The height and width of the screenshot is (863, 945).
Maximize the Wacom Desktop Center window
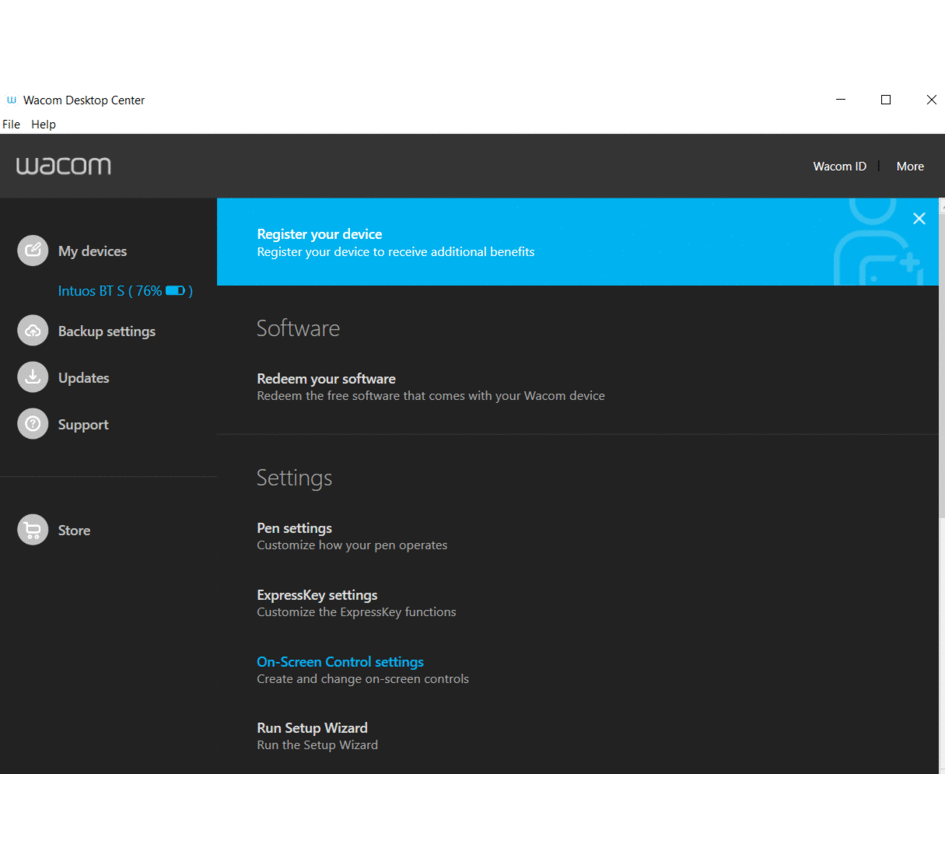(x=885, y=99)
